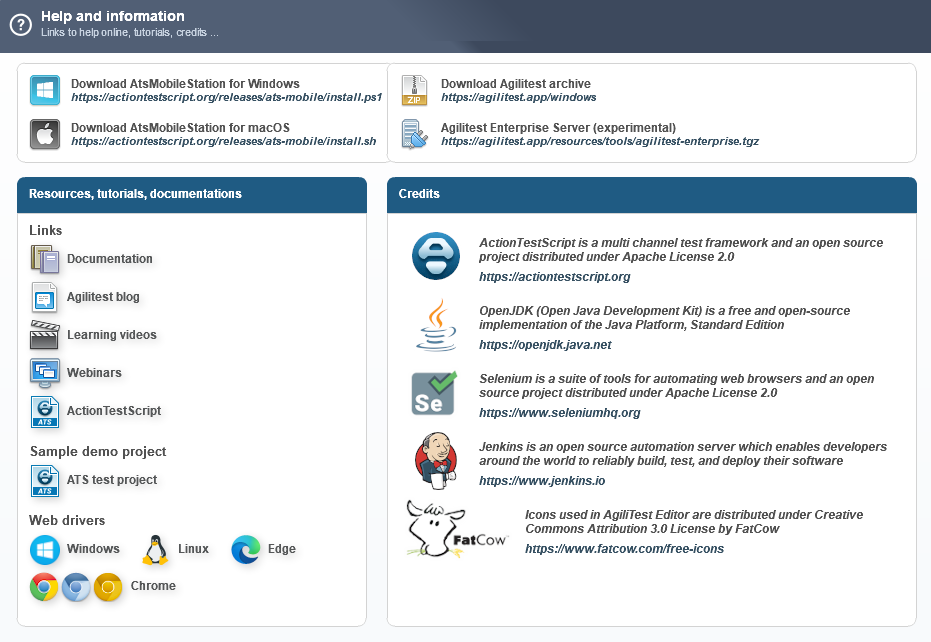Screen dimensions: 931x642
Task: Select the Chrome web driver label
Action: coord(153,586)
